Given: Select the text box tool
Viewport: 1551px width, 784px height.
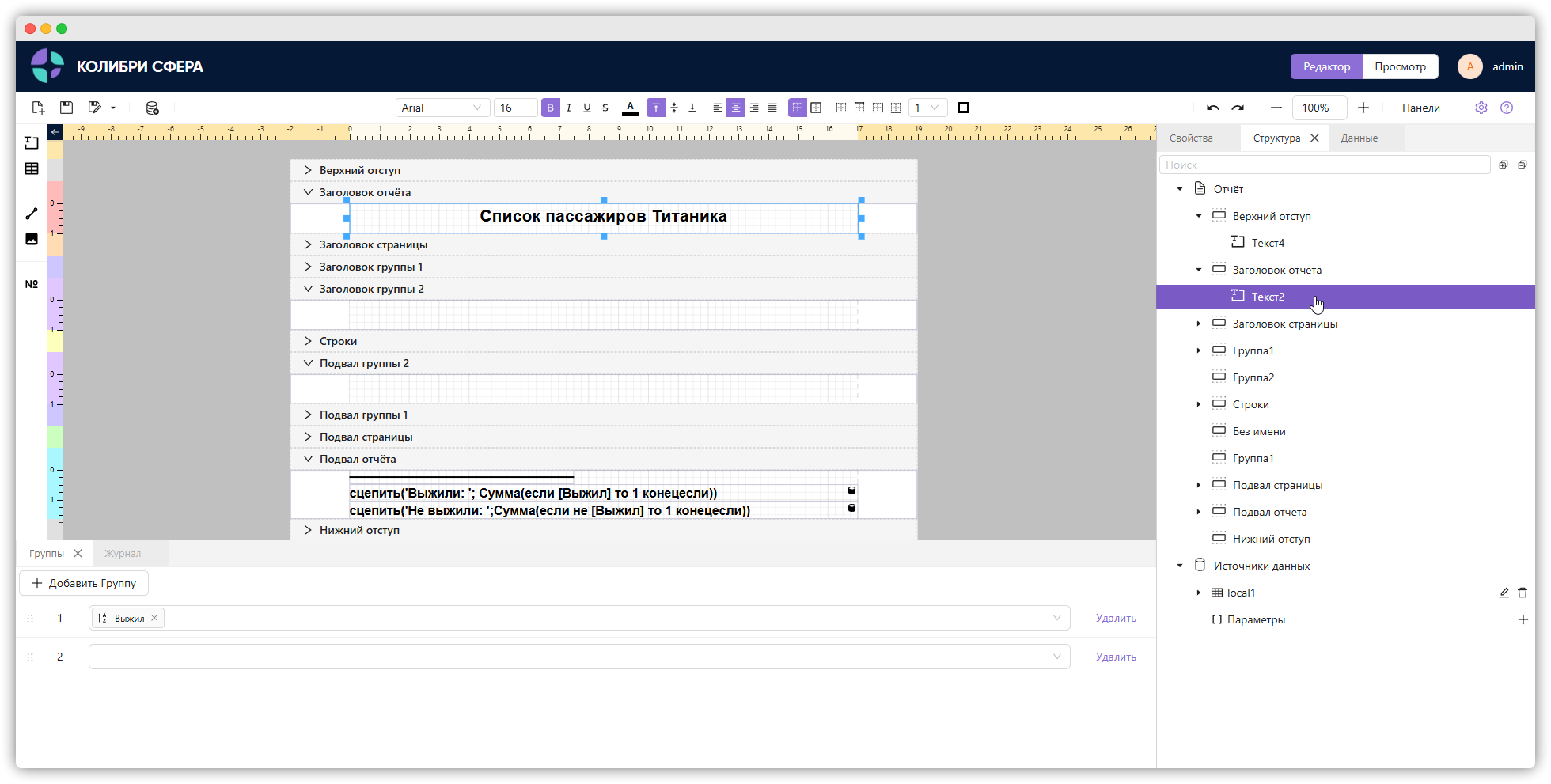Looking at the screenshot, I should [32, 142].
